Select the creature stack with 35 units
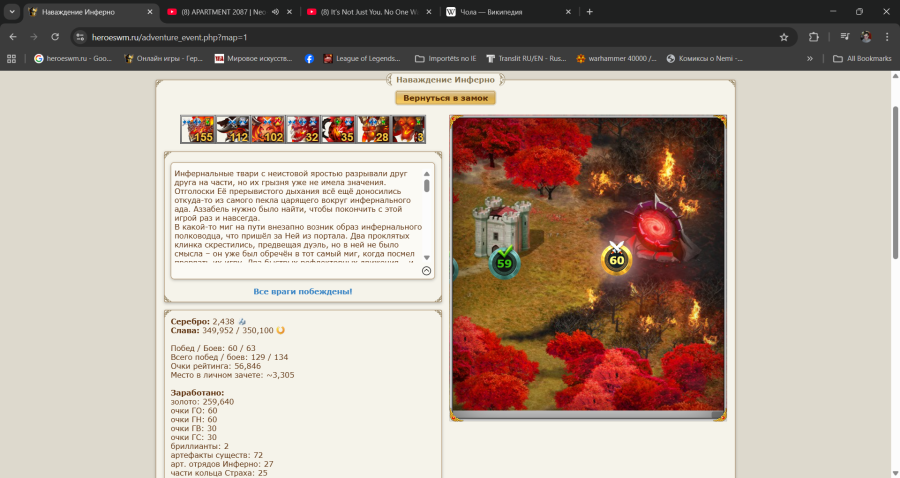Screen dimensions: 900x478 tap(338, 129)
